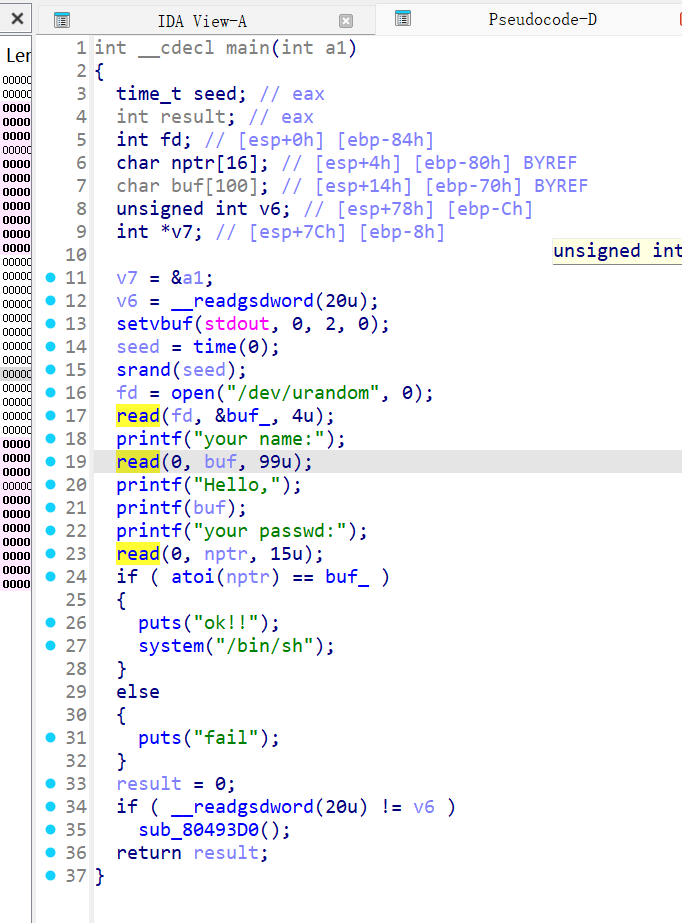This screenshot has height=923, width=682.
Task: Close the IDA View-A tab
Action: (346, 20)
